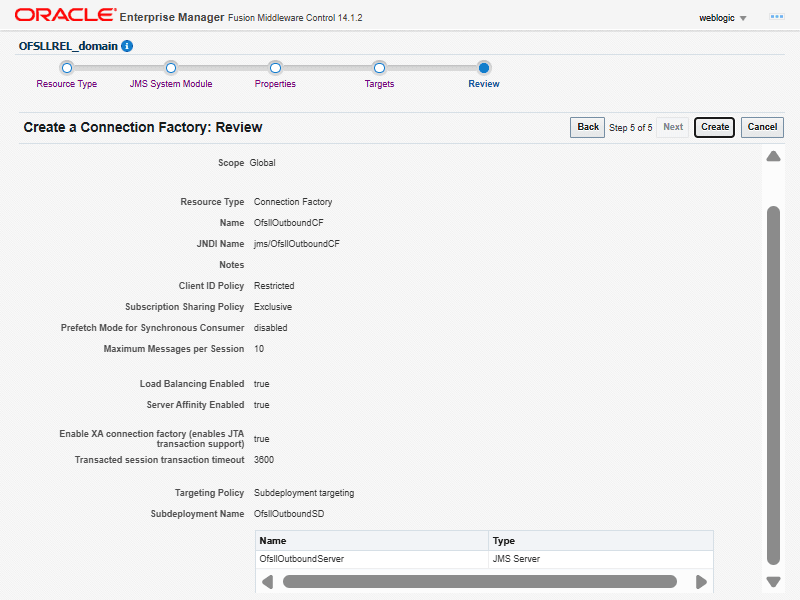800x600 pixels.
Task: Select the JMS Server type cell
Action: (x=601, y=559)
